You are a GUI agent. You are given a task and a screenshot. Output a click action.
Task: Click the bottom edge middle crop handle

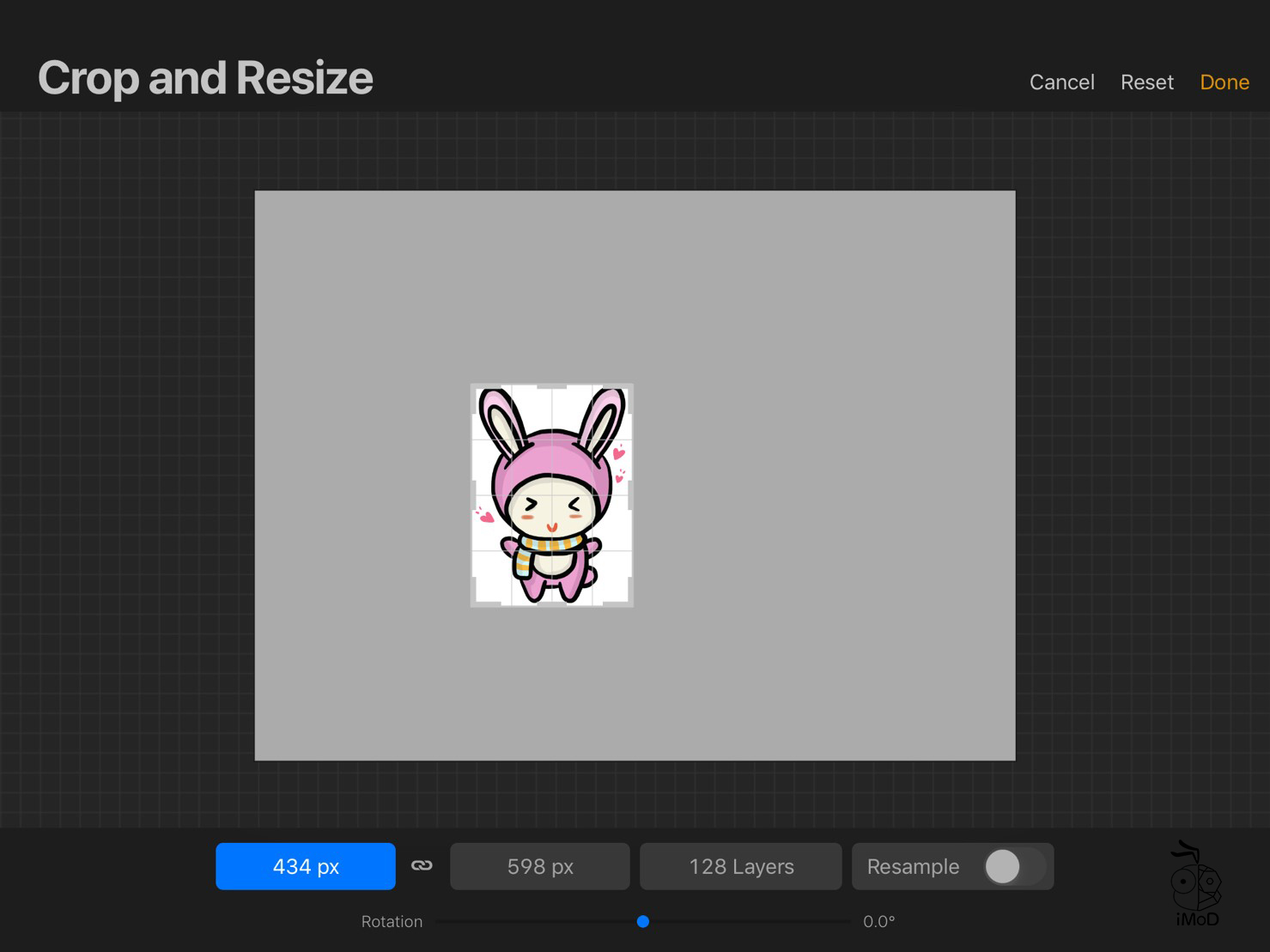pyautogui.click(x=551, y=605)
